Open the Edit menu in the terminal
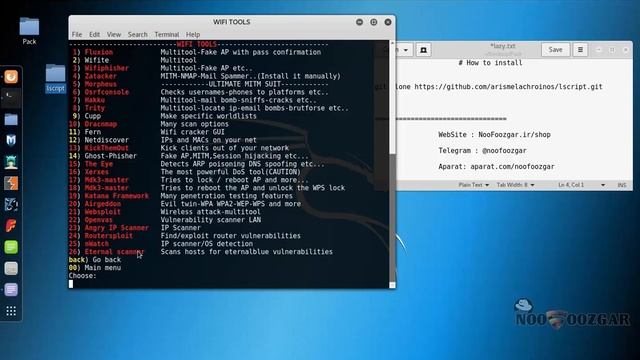This screenshot has height=360, width=640. point(94,35)
